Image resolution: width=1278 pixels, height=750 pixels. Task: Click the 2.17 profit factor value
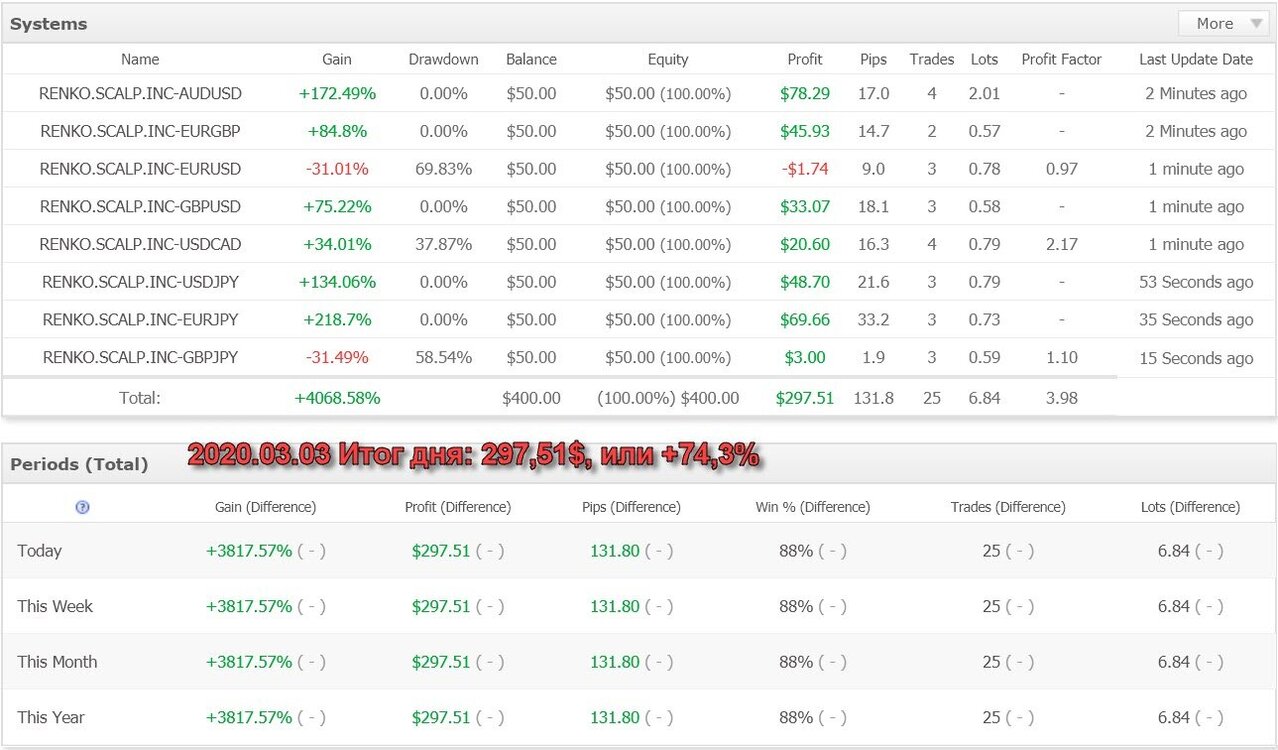(1061, 244)
